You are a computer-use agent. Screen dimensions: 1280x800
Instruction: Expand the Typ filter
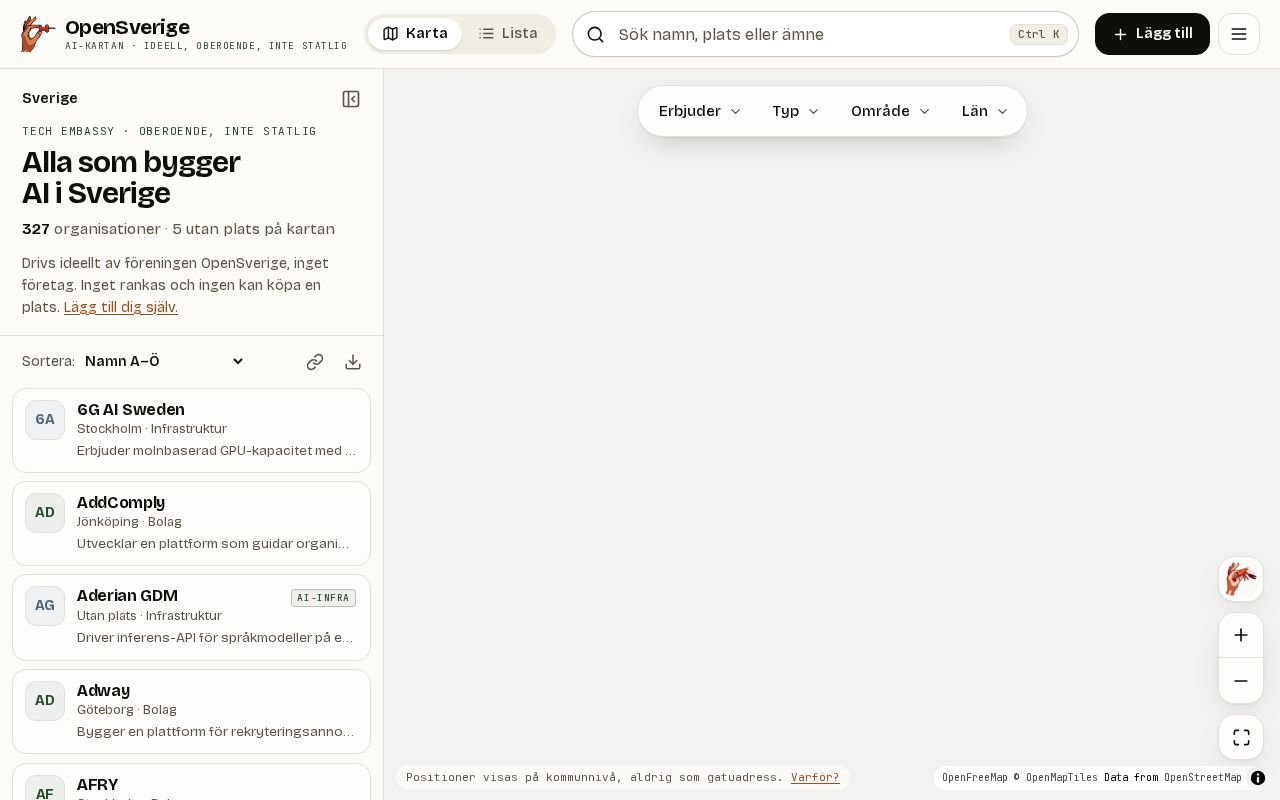tap(796, 111)
